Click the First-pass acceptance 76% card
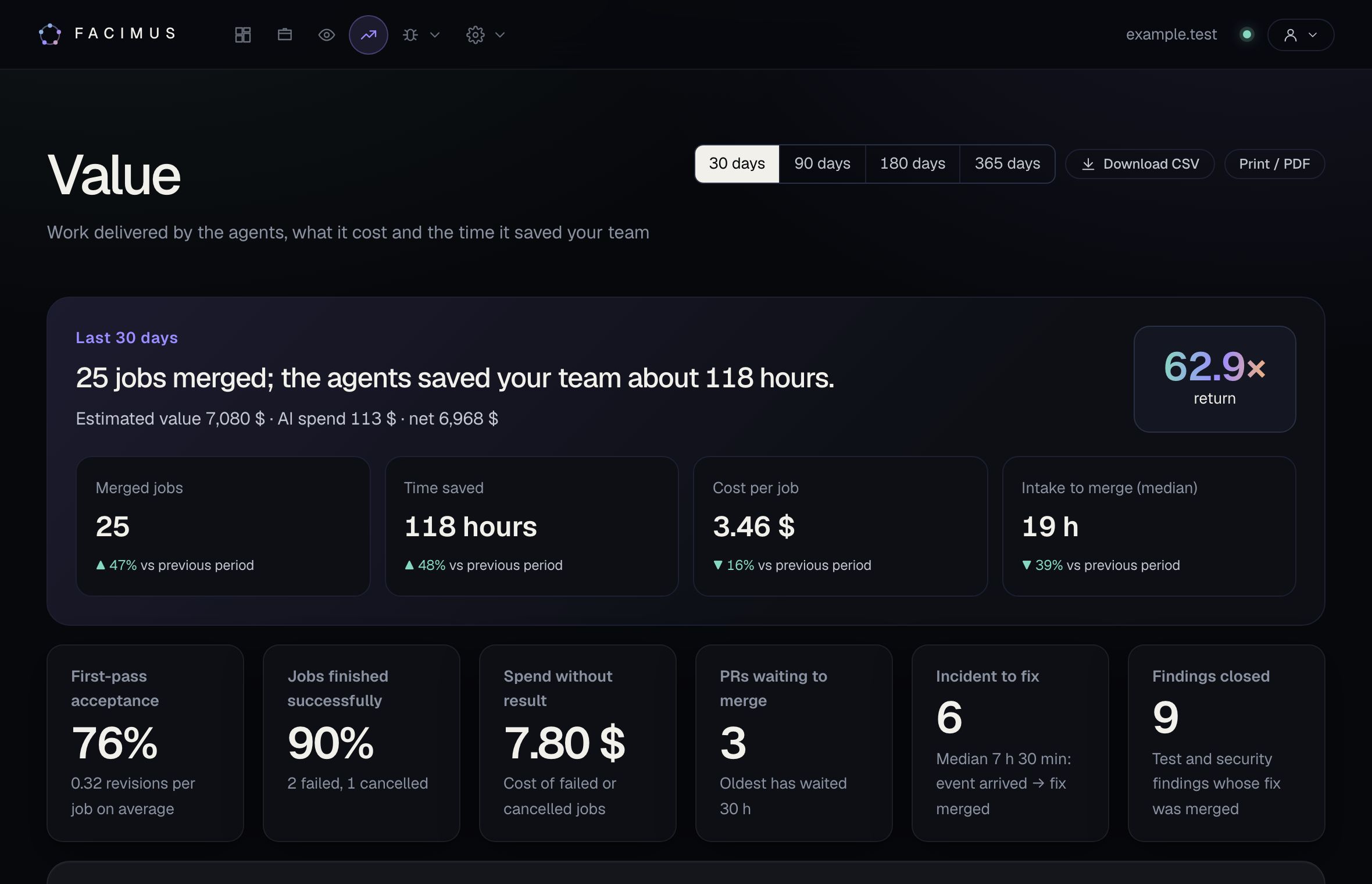 [145, 743]
